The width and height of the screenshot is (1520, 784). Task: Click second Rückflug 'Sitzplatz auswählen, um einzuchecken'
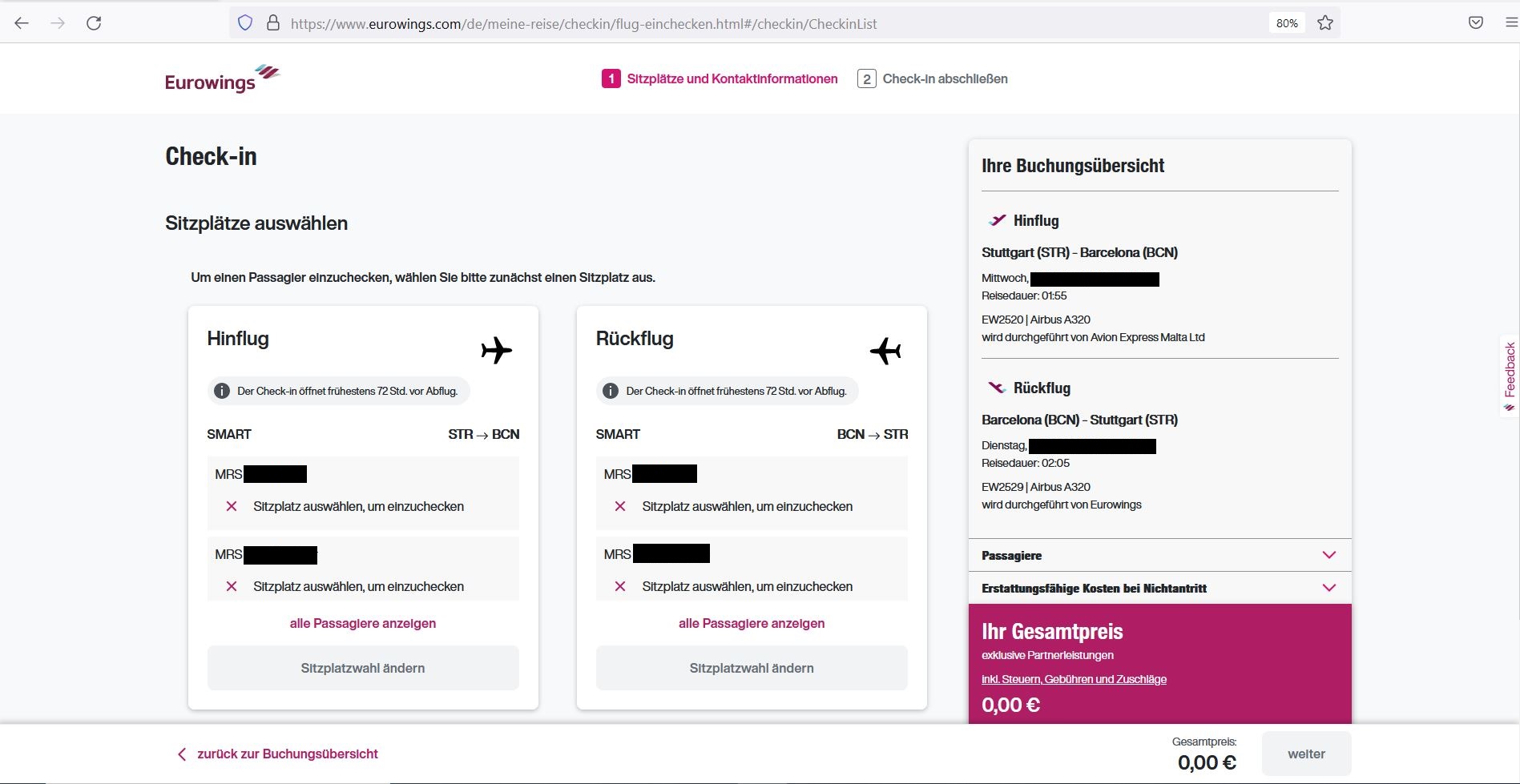click(748, 586)
